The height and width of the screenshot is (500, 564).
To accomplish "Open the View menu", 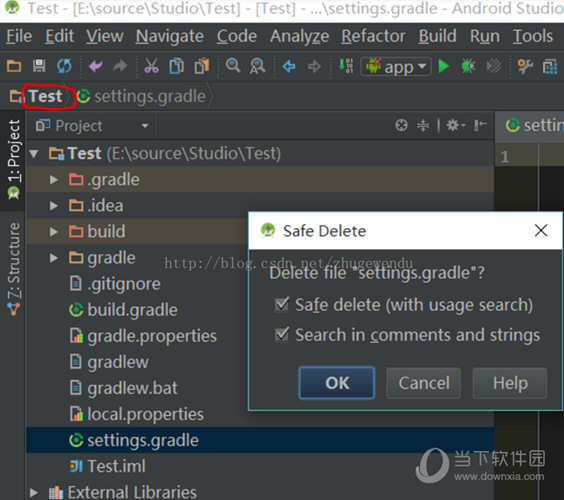I will pyautogui.click(x=105, y=36).
